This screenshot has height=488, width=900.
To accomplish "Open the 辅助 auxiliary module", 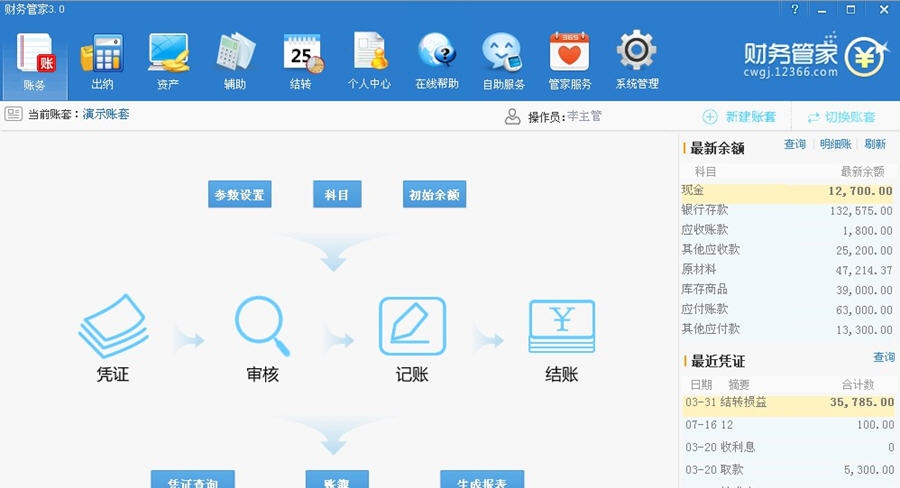I will coord(235,62).
